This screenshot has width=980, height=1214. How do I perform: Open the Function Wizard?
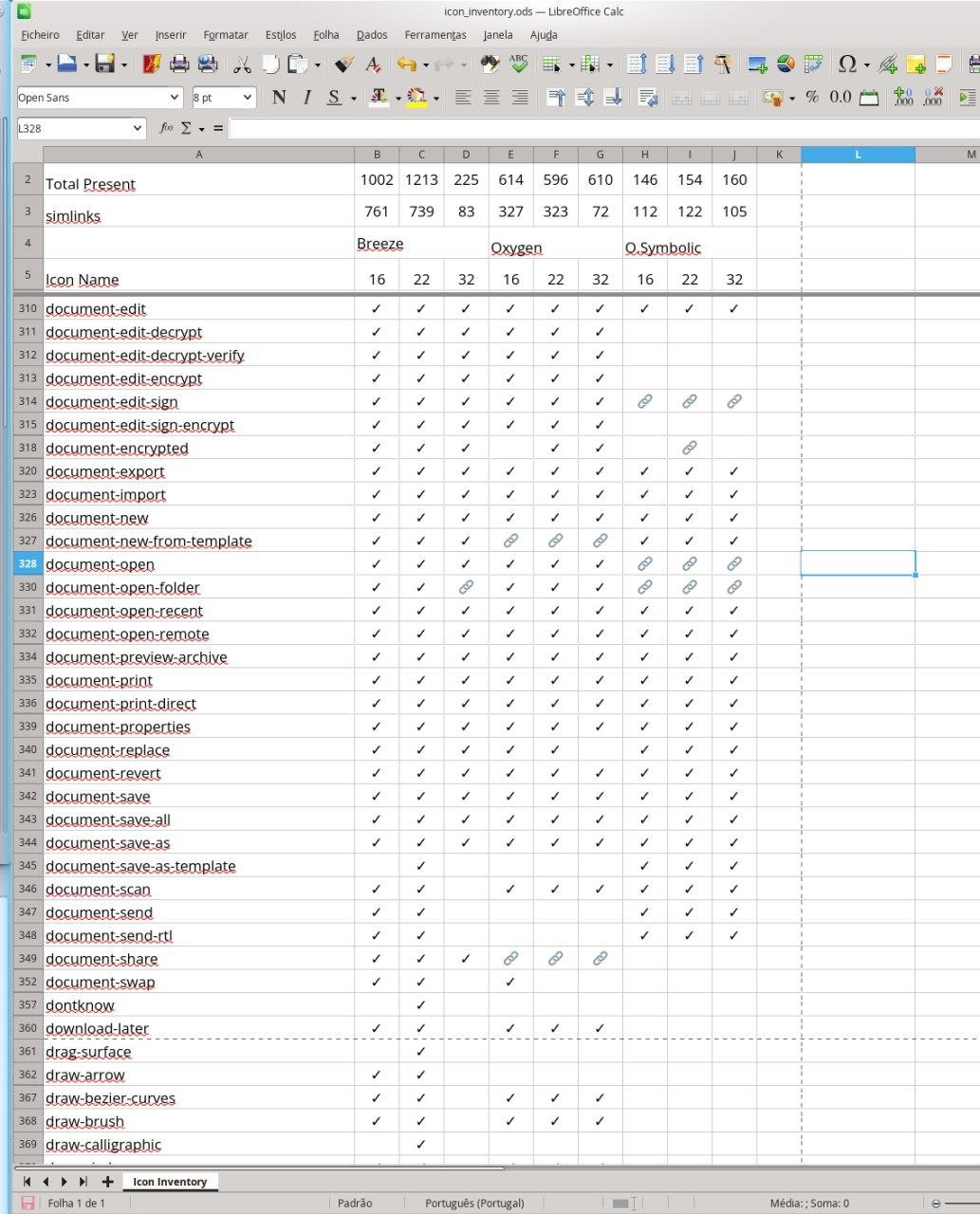(x=167, y=128)
